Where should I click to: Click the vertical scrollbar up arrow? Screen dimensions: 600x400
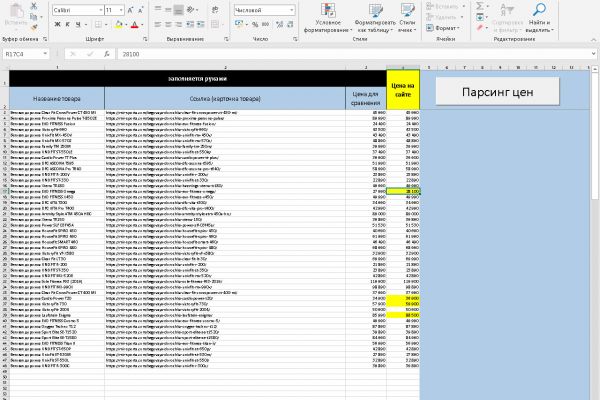595,69
